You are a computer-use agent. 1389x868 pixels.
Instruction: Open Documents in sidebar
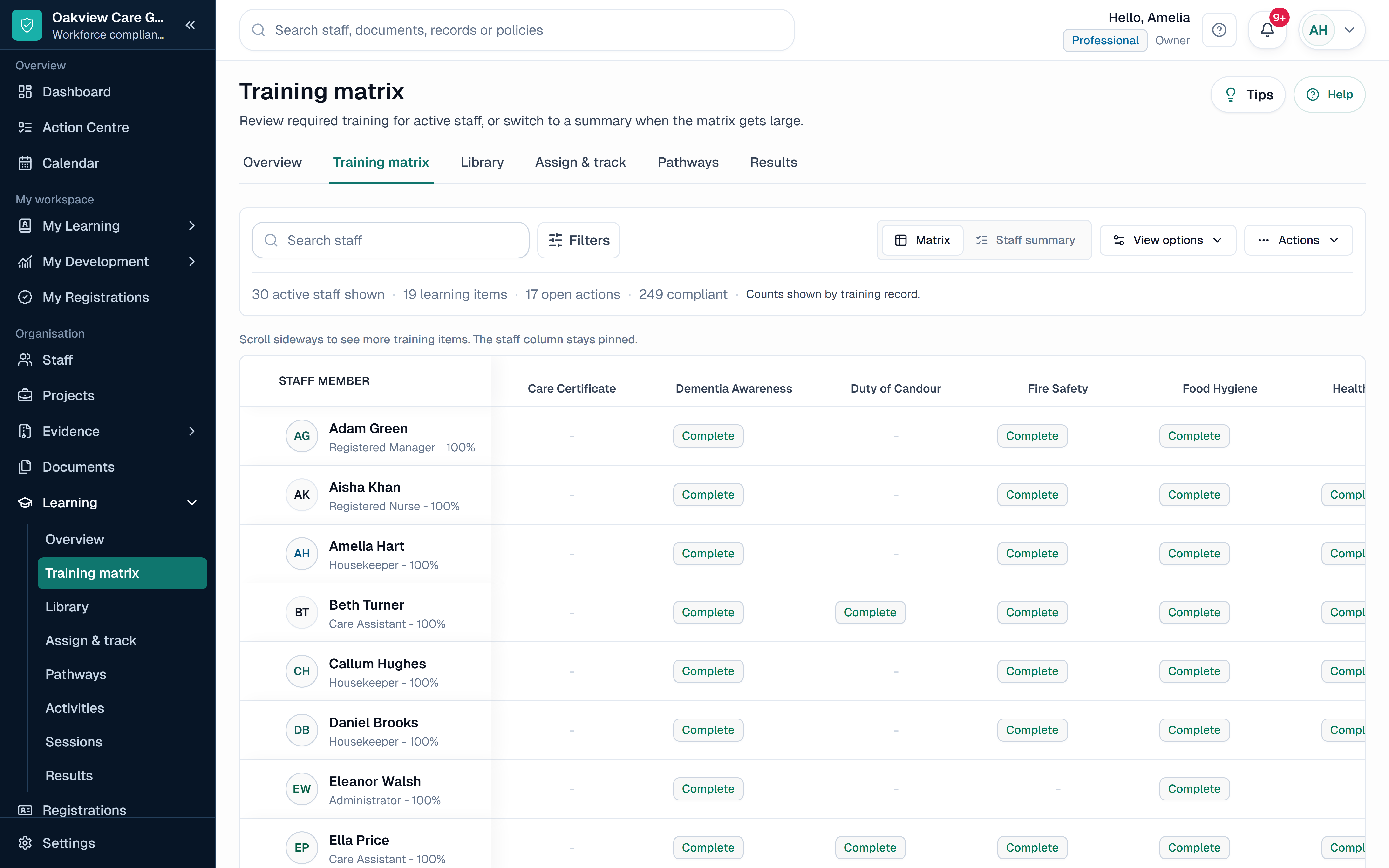(x=108, y=467)
